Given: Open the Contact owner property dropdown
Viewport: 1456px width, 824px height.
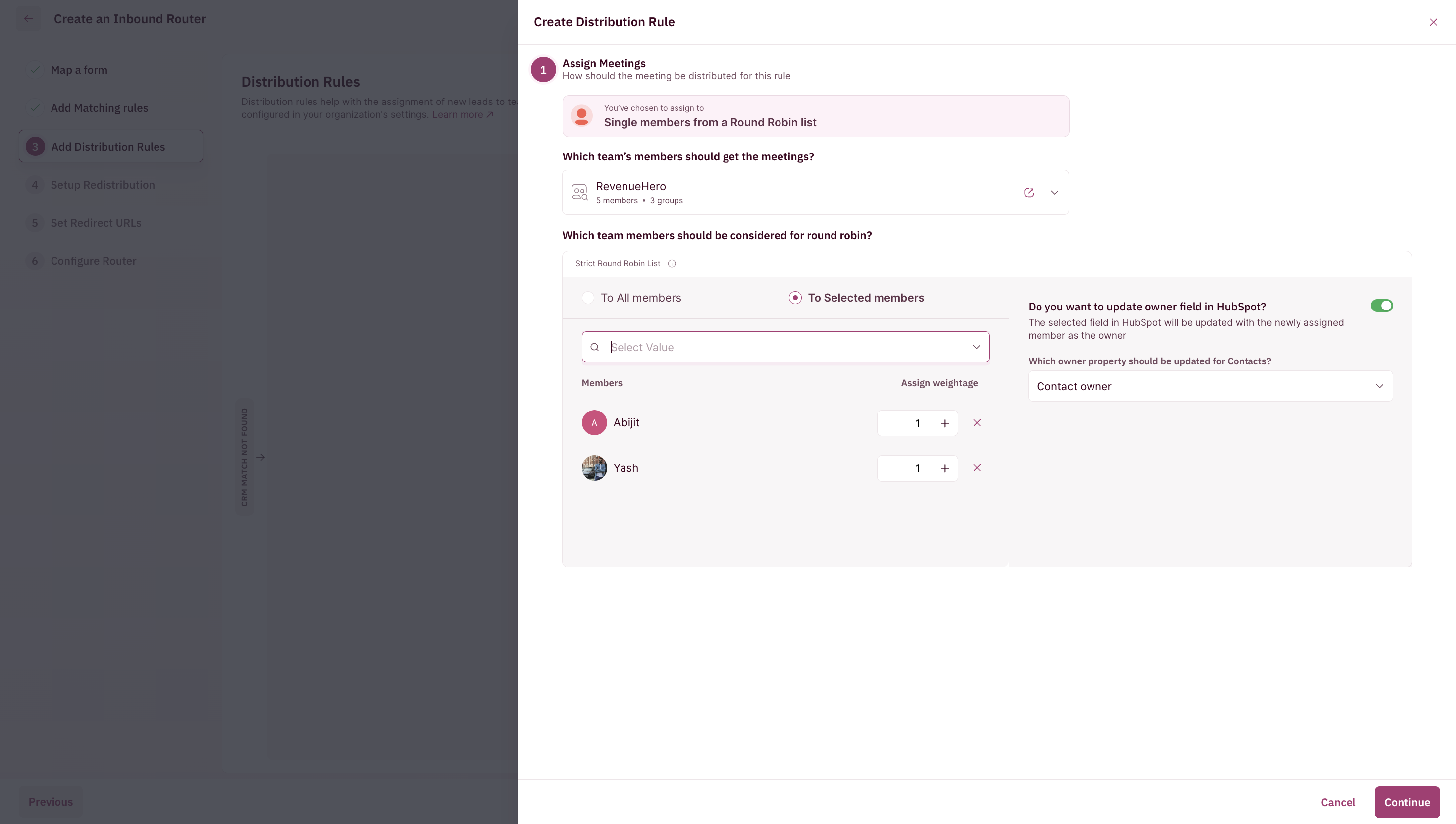Looking at the screenshot, I should (x=1210, y=386).
